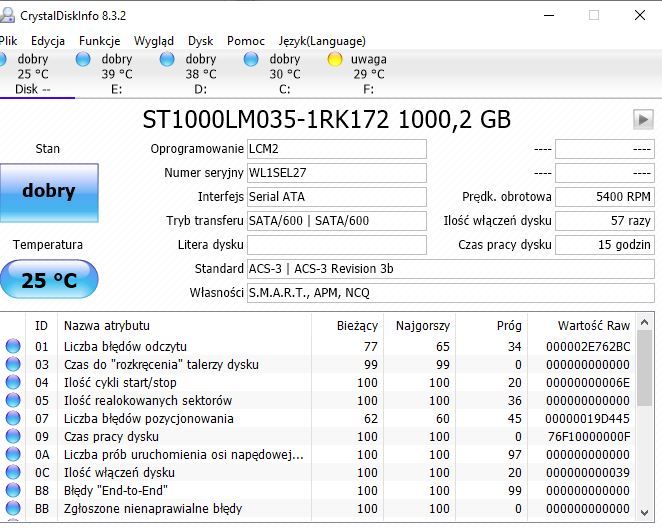The width and height of the screenshot is (662, 528).
Task: Open the Plik menu
Action: (x=8, y=41)
